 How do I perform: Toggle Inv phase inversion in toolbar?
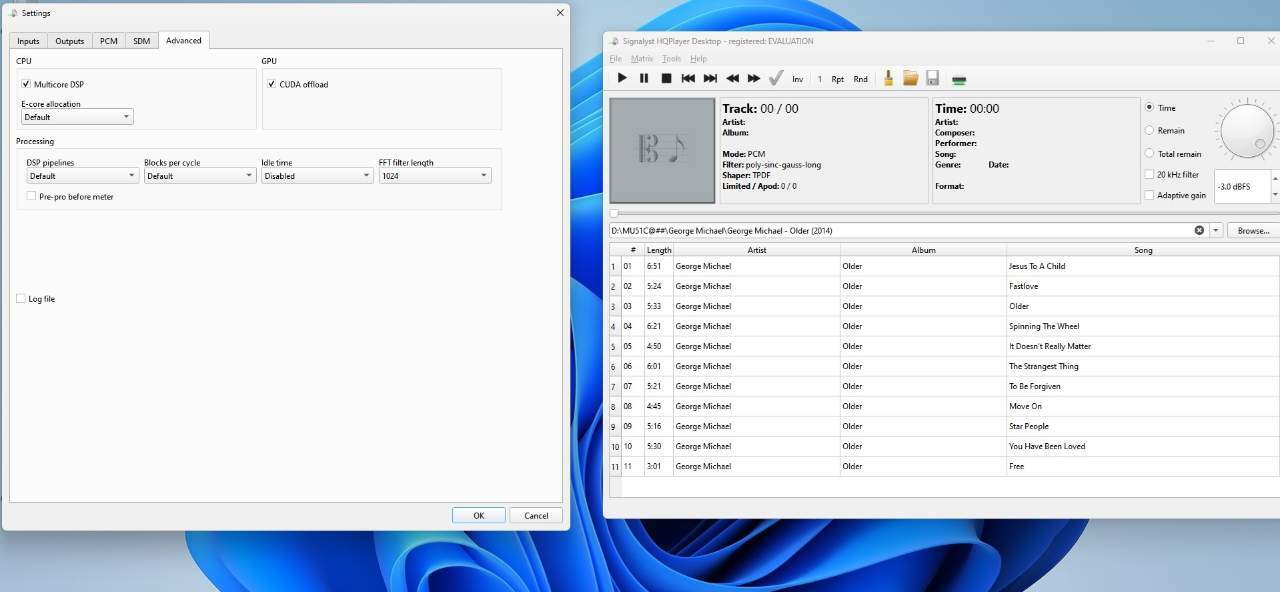coord(798,79)
